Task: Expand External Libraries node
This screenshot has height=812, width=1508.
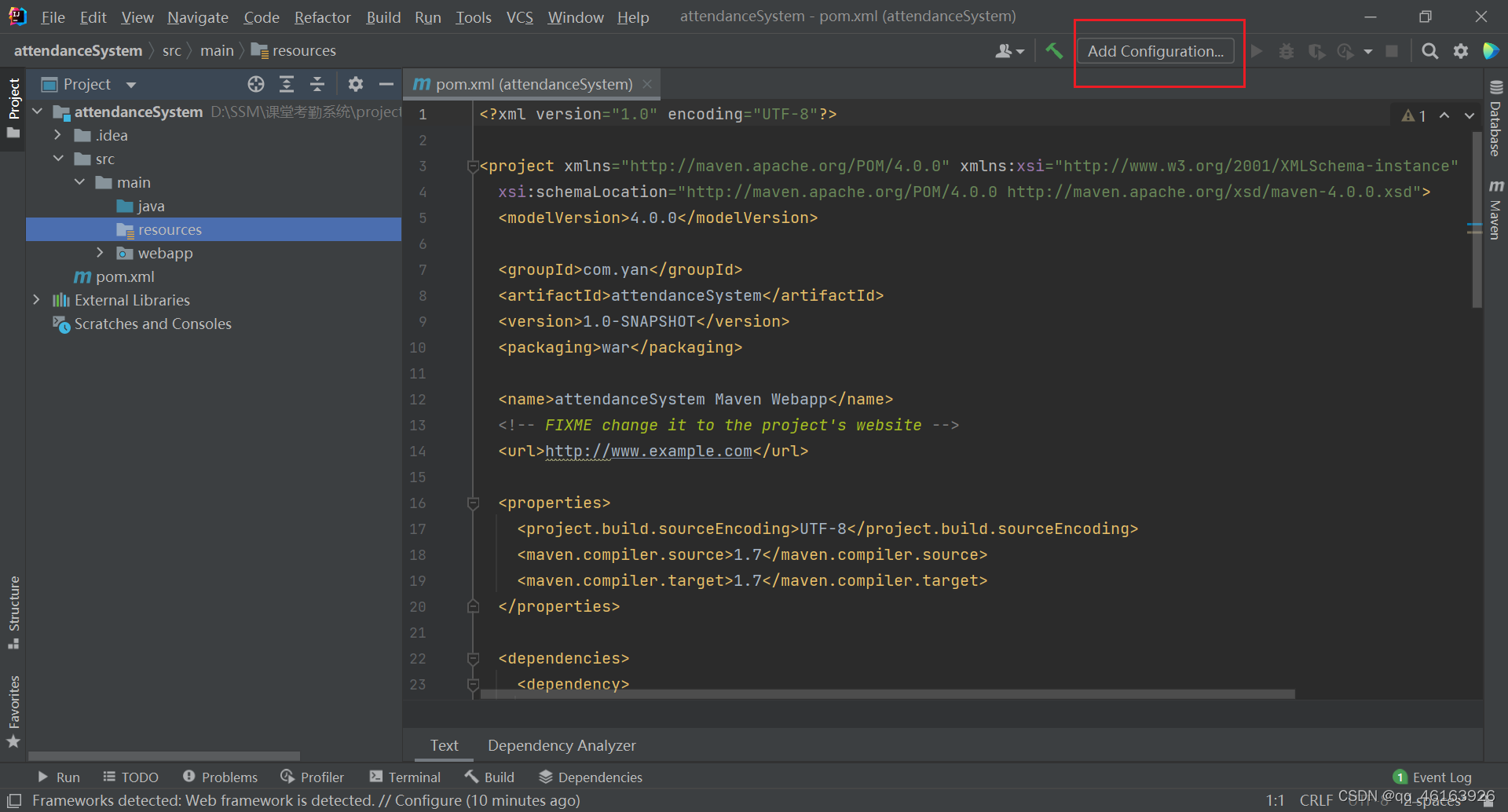Action: click(x=36, y=300)
